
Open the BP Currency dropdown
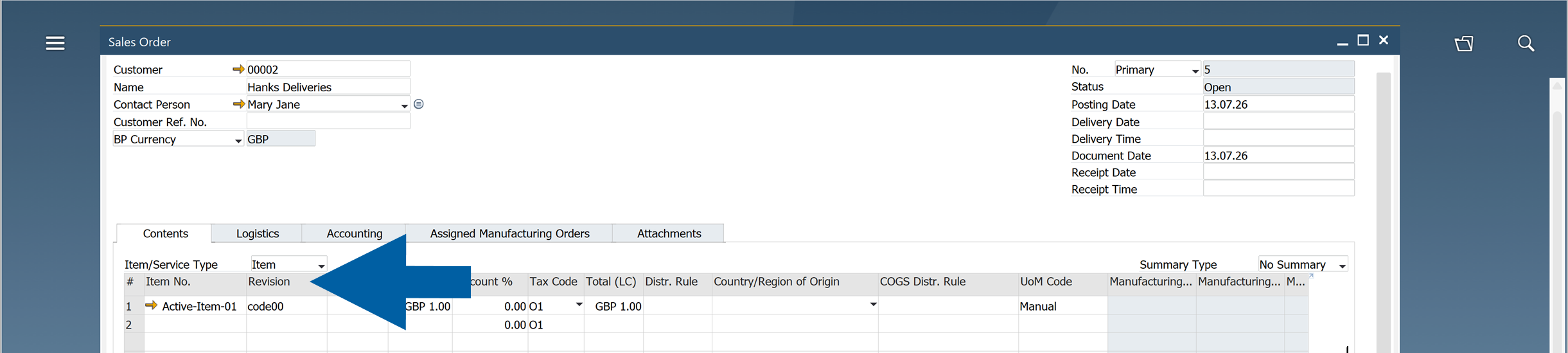pyautogui.click(x=238, y=140)
